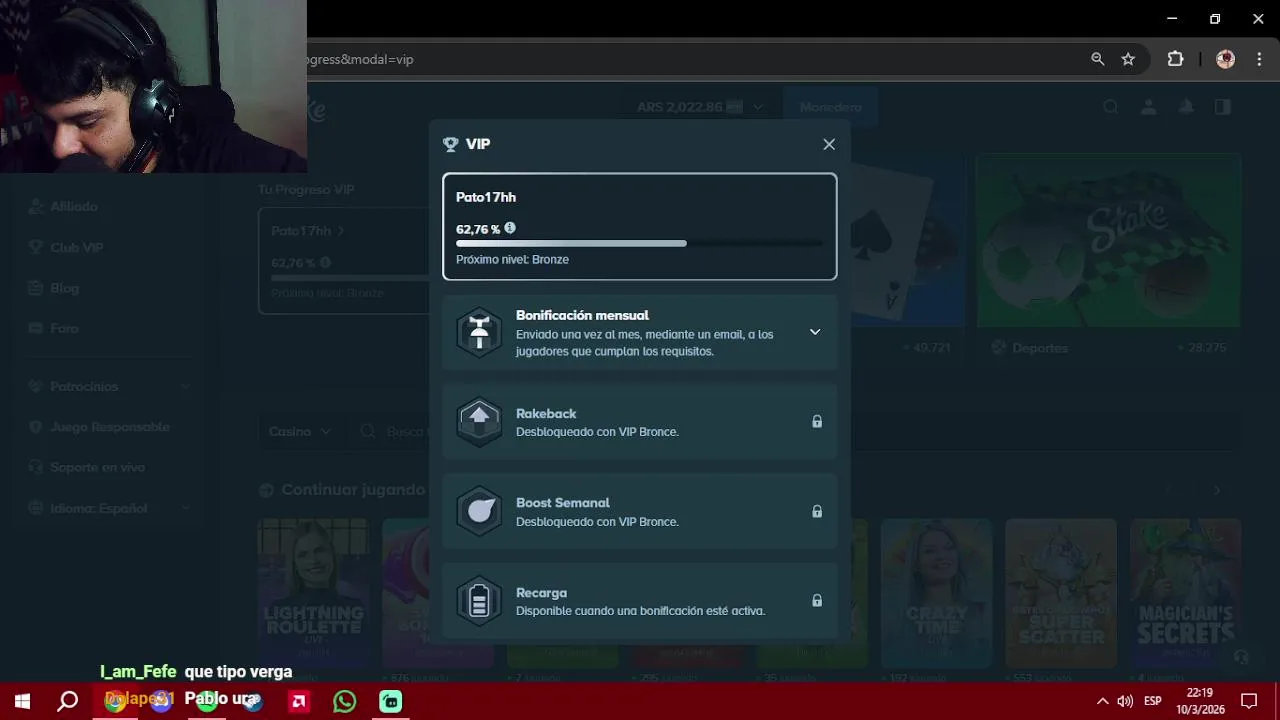Screen dimensions: 1280x720
Task: Open the Crazy Time game thumbnail
Action: tap(936, 592)
